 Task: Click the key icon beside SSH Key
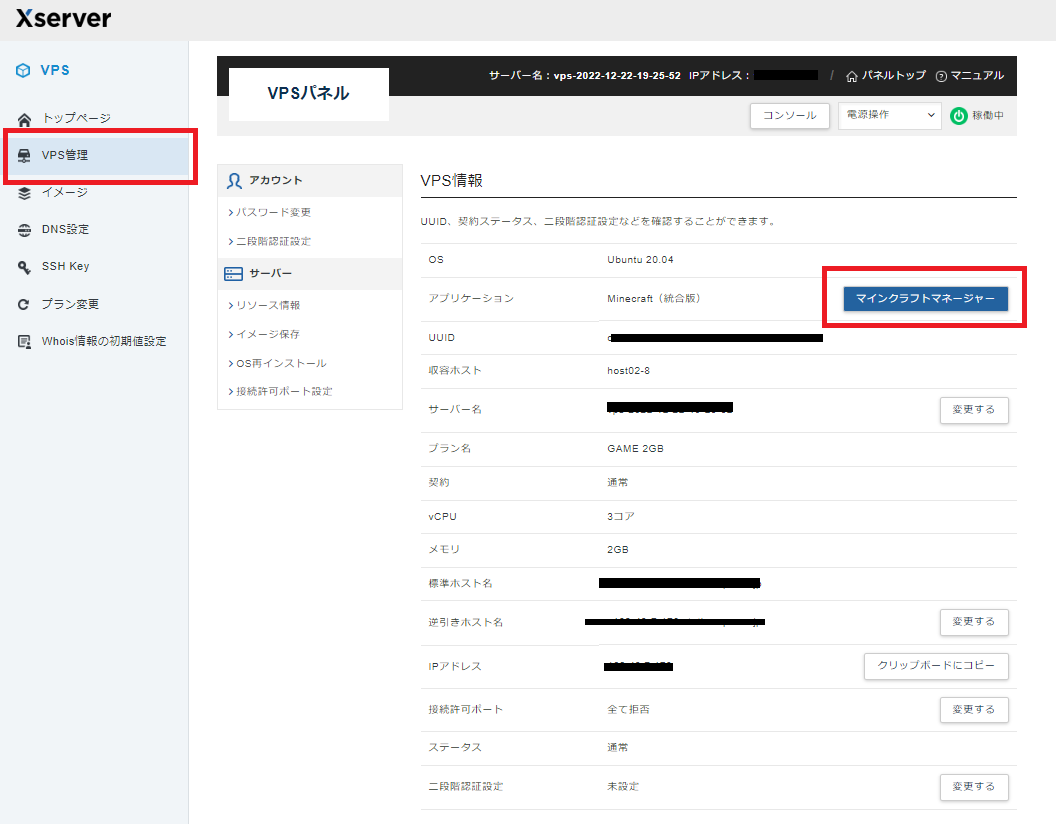tap(25, 266)
